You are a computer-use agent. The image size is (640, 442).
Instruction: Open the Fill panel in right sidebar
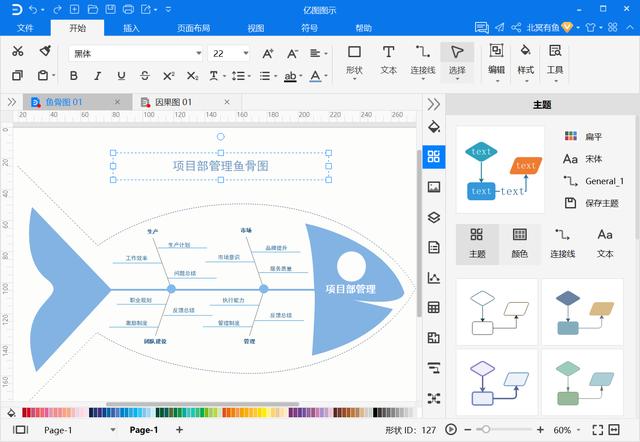[x=433, y=127]
